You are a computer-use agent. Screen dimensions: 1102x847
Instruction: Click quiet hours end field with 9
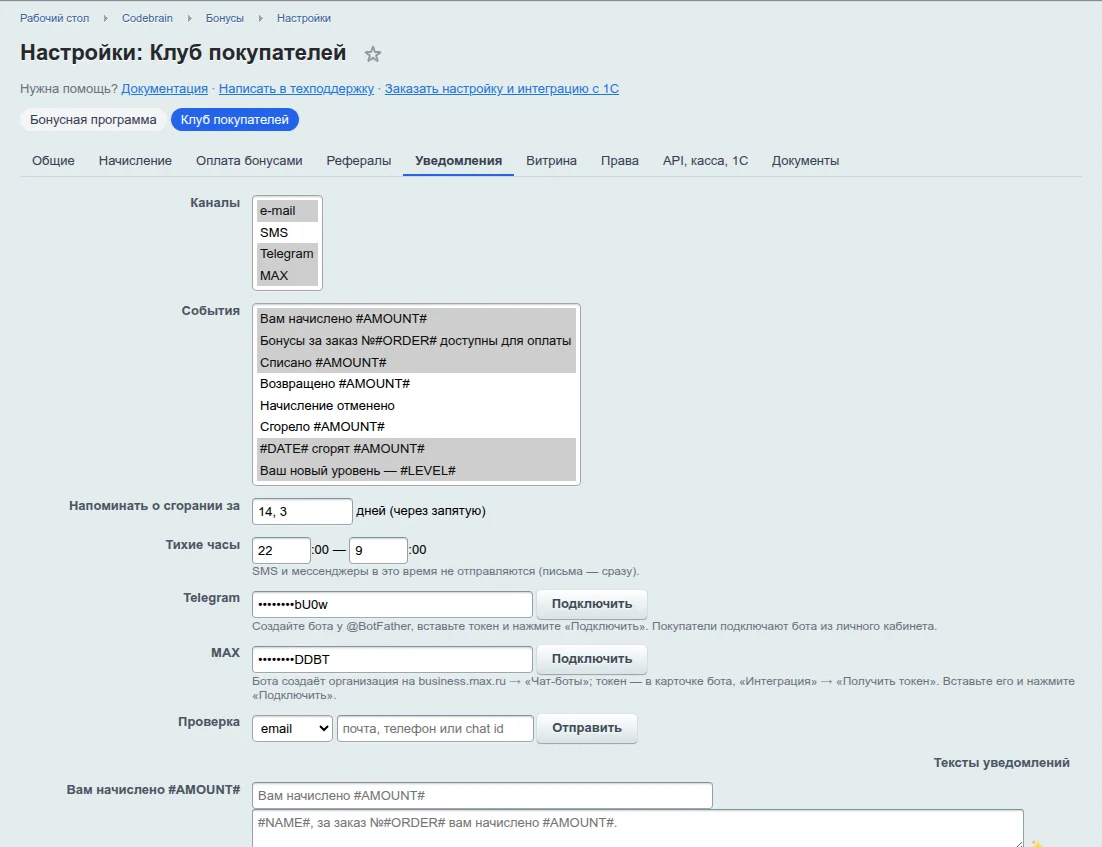[x=378, y=550]
